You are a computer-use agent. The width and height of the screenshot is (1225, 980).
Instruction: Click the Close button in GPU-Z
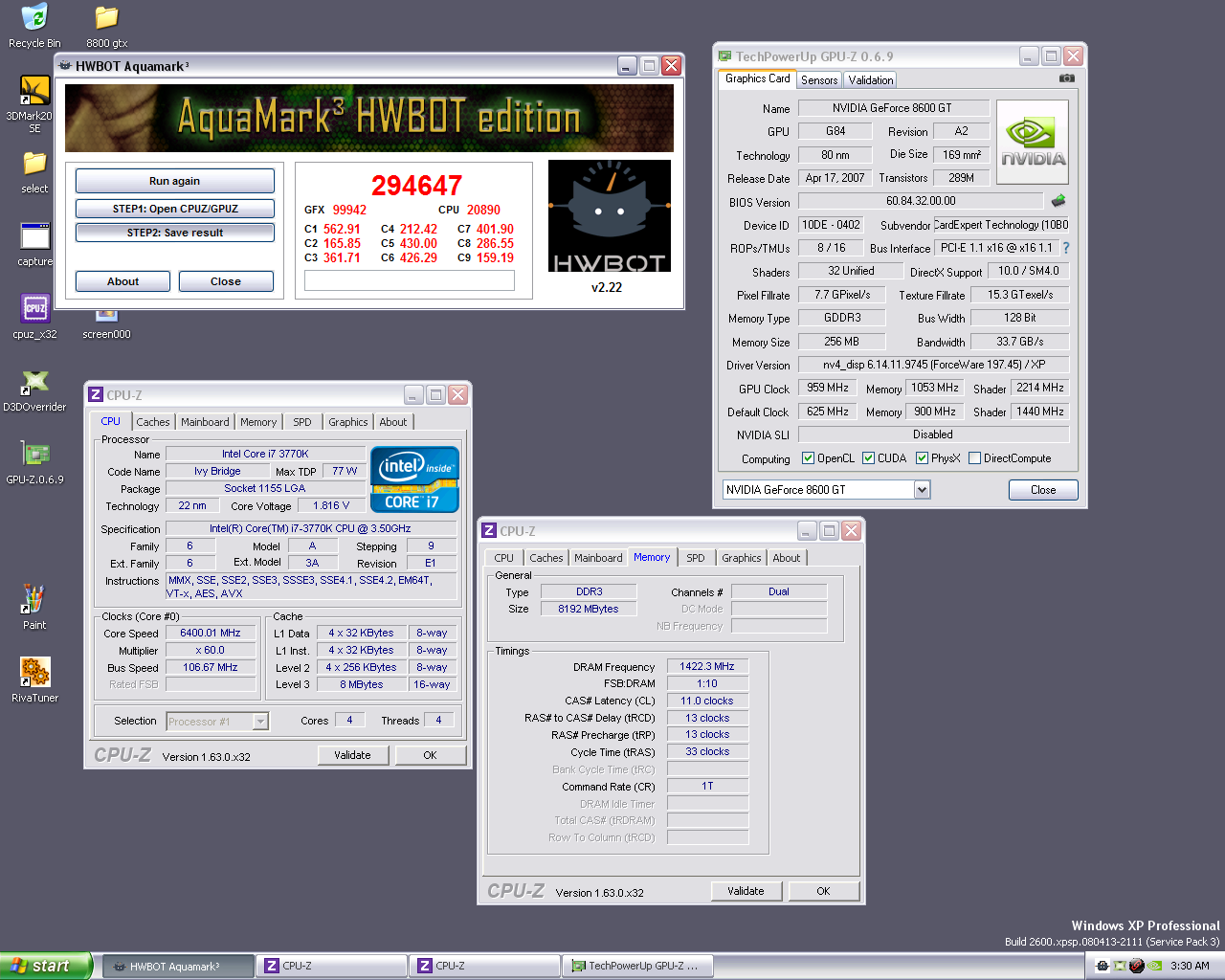coord(1043,490)
